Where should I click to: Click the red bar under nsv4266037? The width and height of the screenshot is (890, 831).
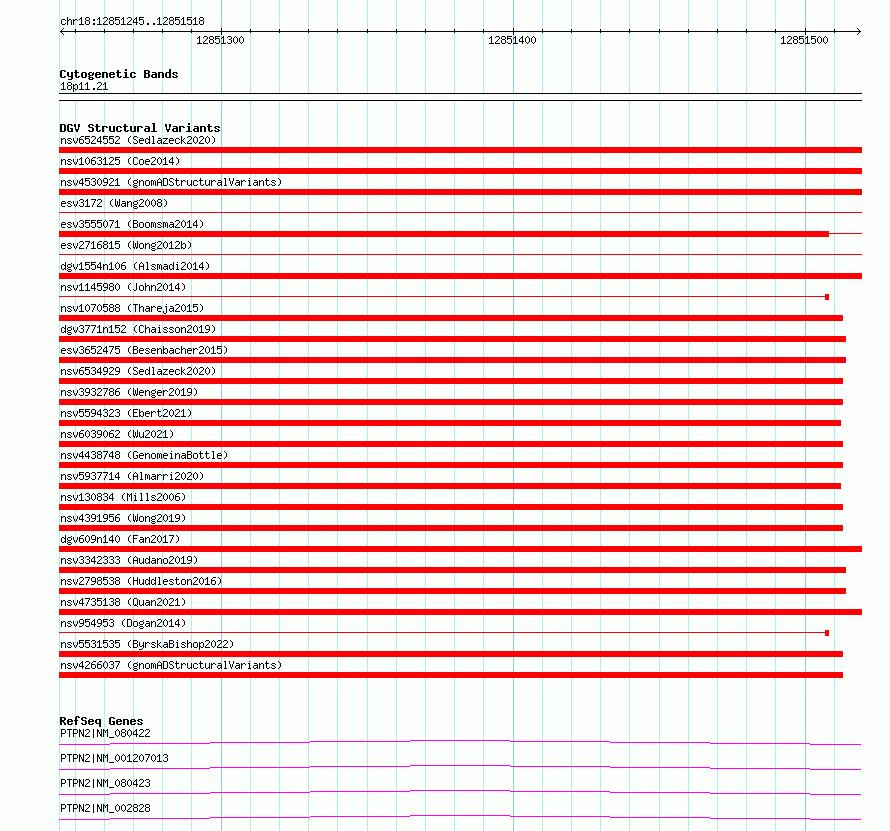[451, 675]
